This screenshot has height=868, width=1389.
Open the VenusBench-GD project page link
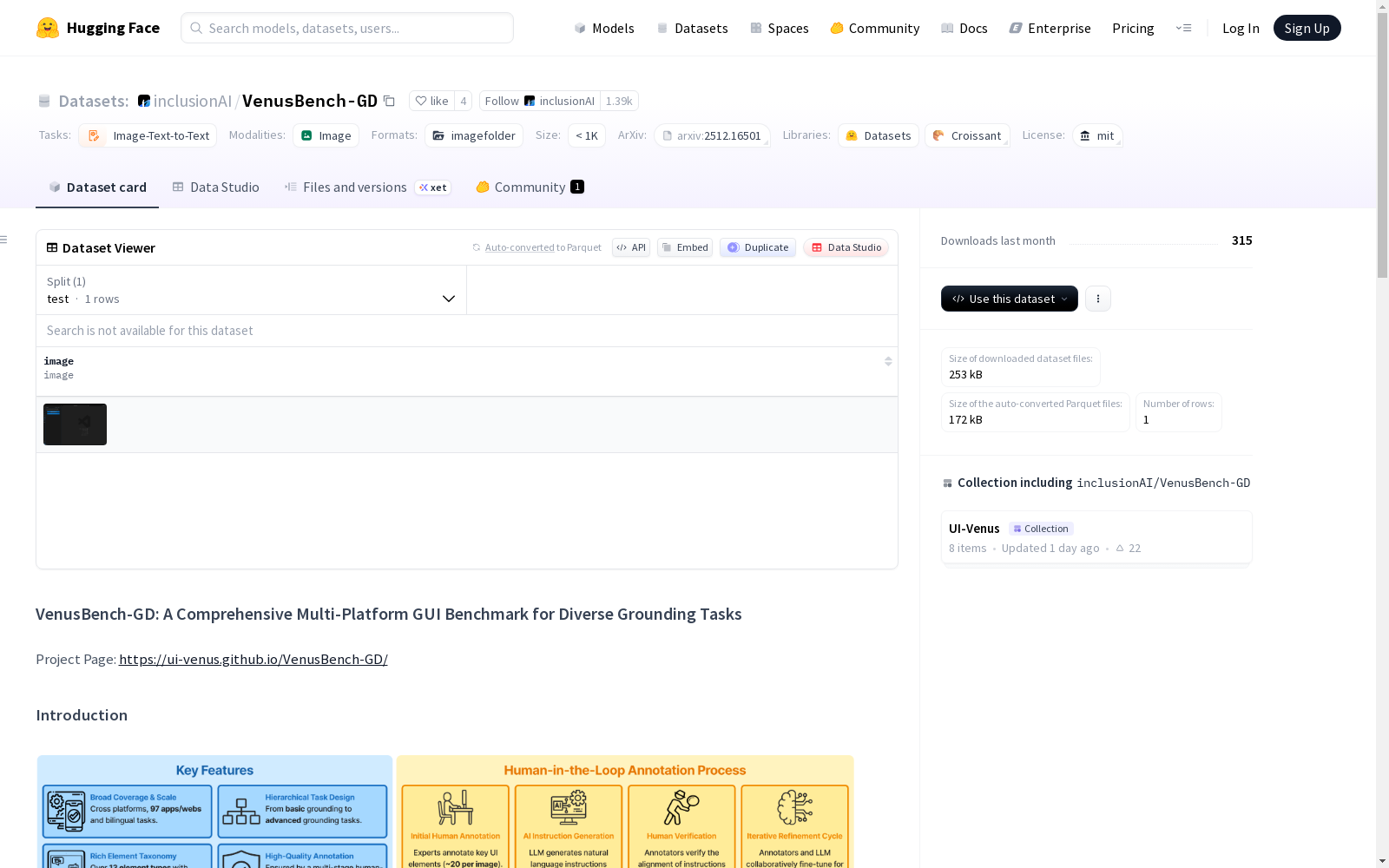pos(253,660)
